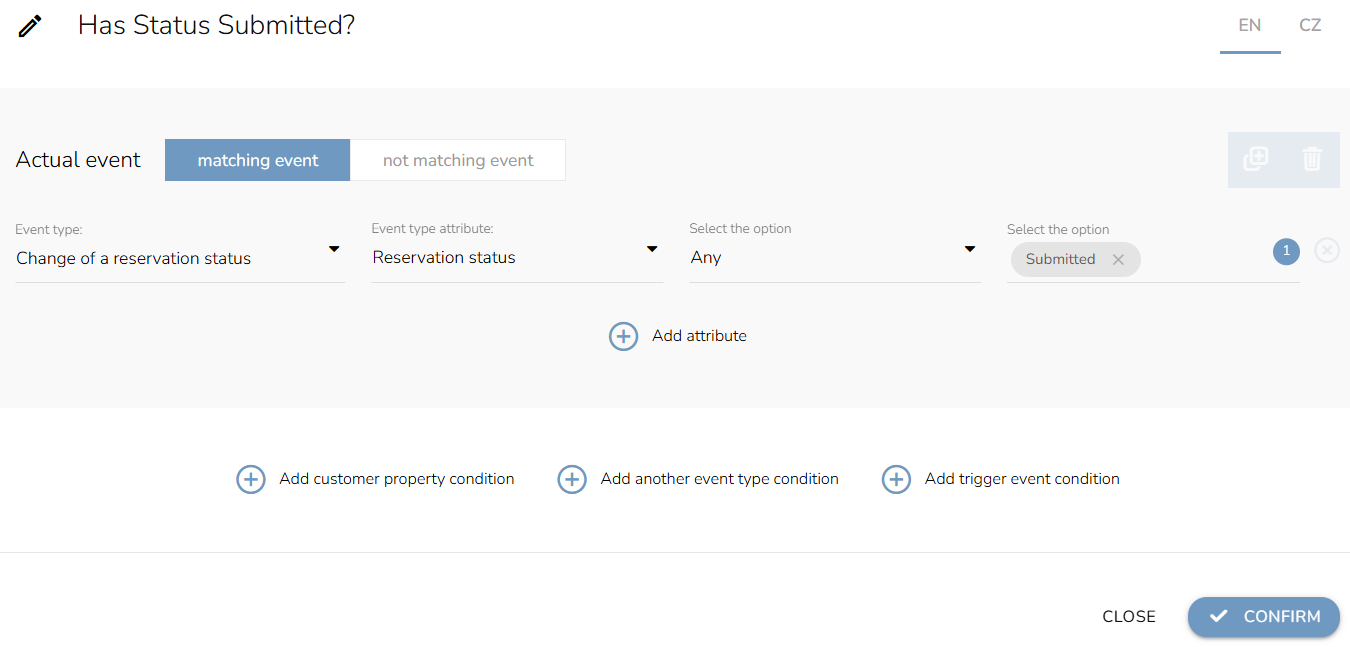The height and width of the screenshot is (647, 1350).
Task: Click the plus icon for Add attribute
Action: coord(623,336)
